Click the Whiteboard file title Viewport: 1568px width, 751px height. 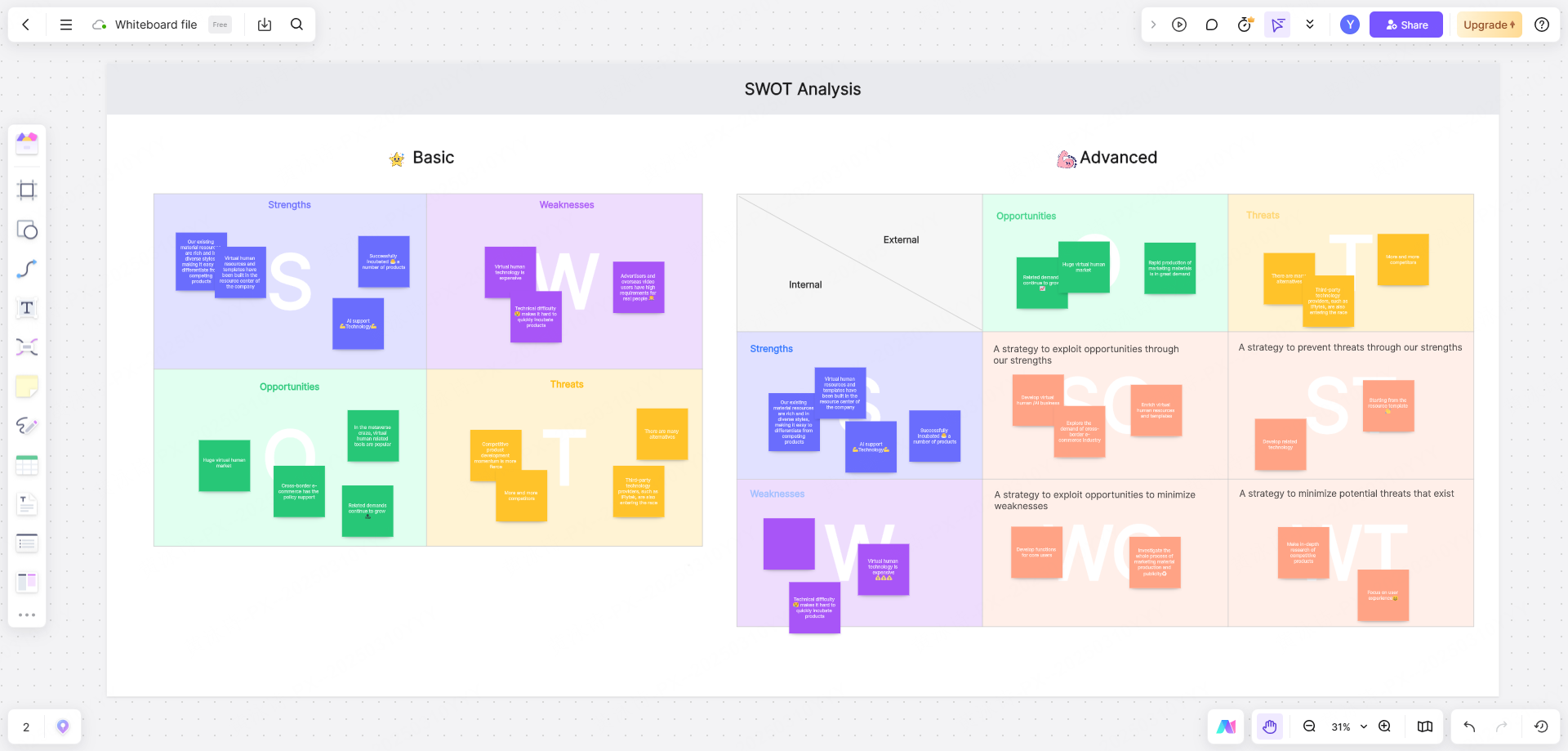click(x=156, y=25)
